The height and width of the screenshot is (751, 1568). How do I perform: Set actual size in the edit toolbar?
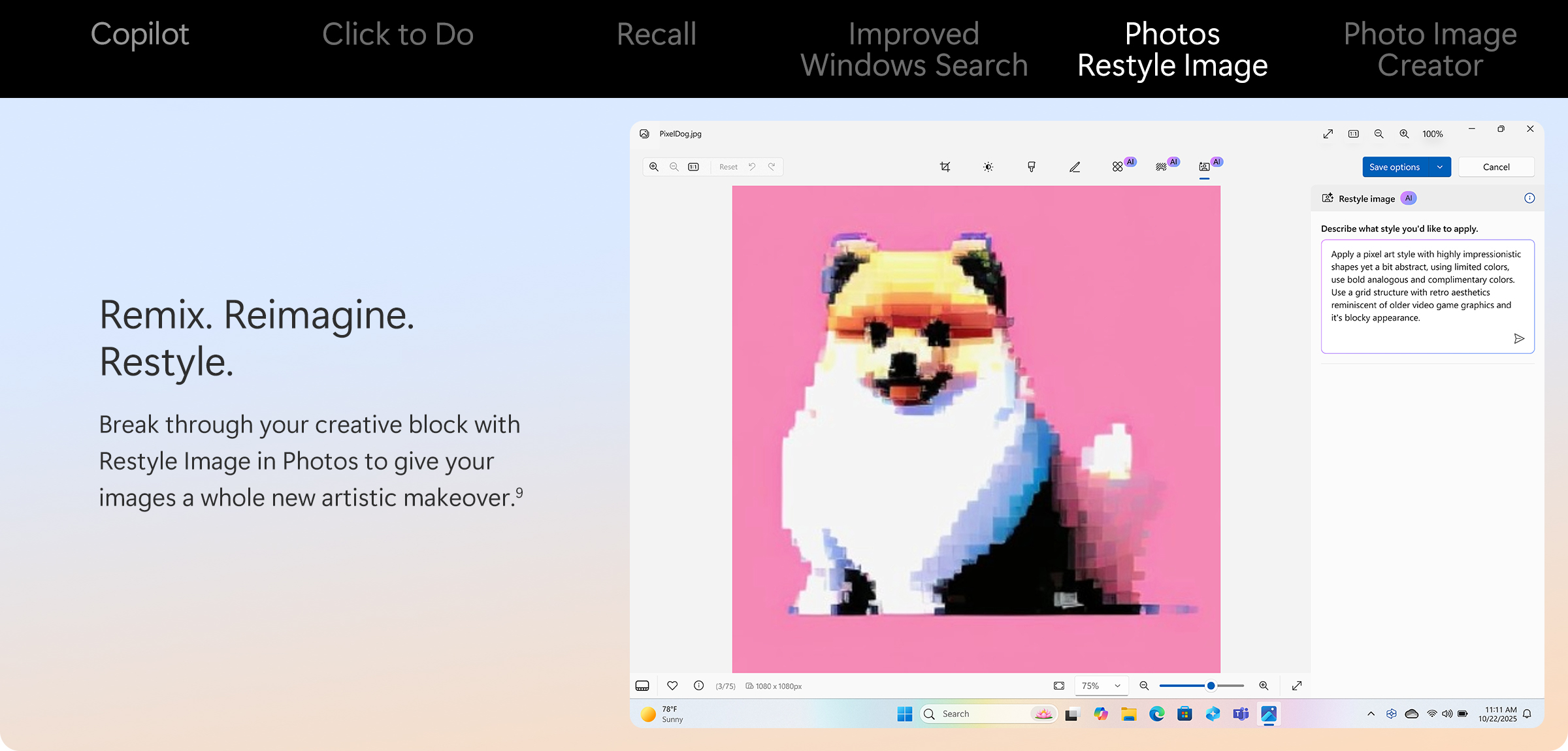[x=694, y=167]
